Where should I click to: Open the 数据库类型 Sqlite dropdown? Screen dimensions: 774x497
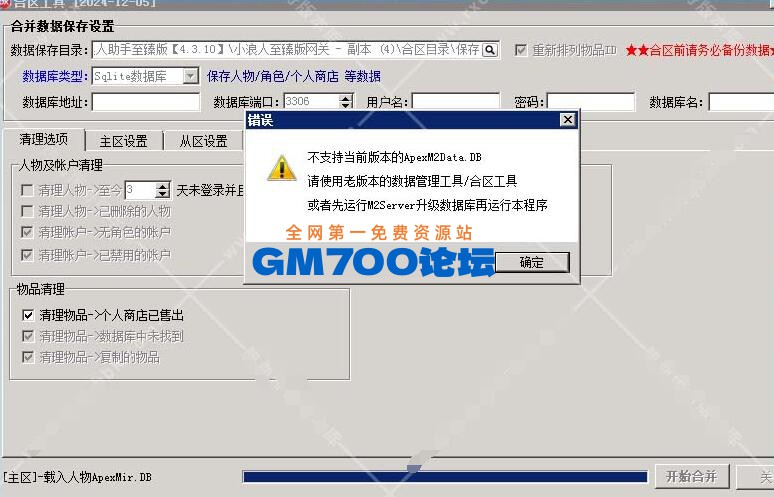[190, 76]
